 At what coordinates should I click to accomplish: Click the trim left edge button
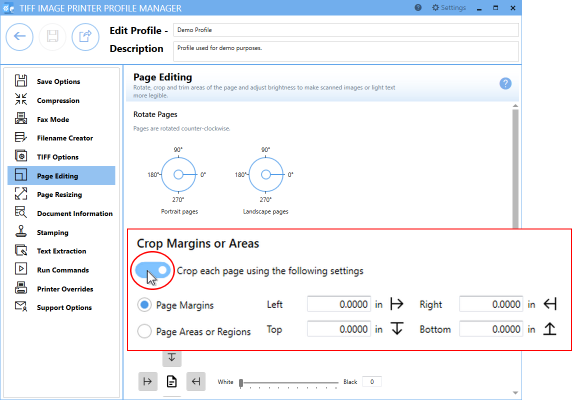point(148,381)
